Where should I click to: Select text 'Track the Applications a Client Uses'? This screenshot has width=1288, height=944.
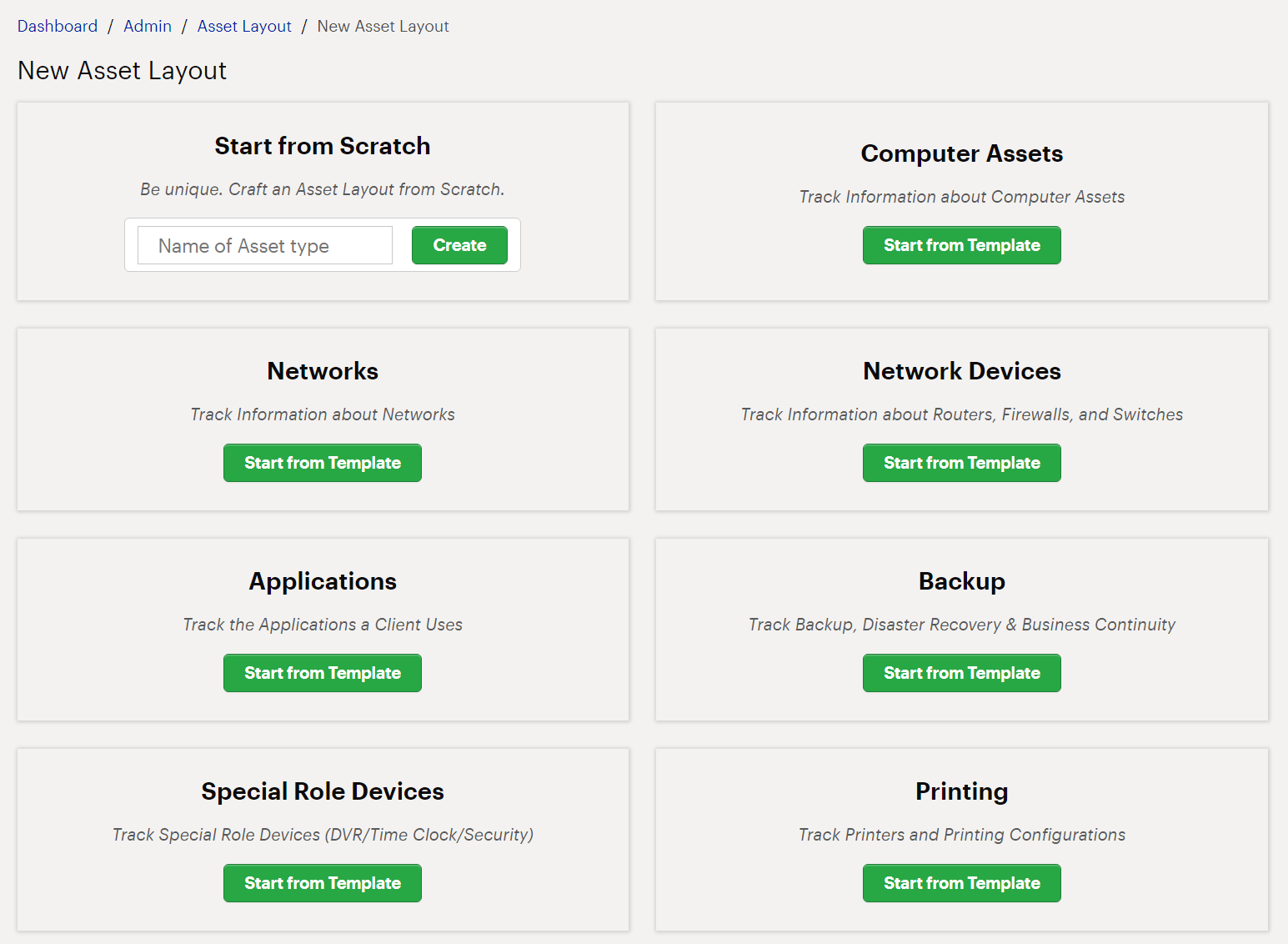(323, 625)
